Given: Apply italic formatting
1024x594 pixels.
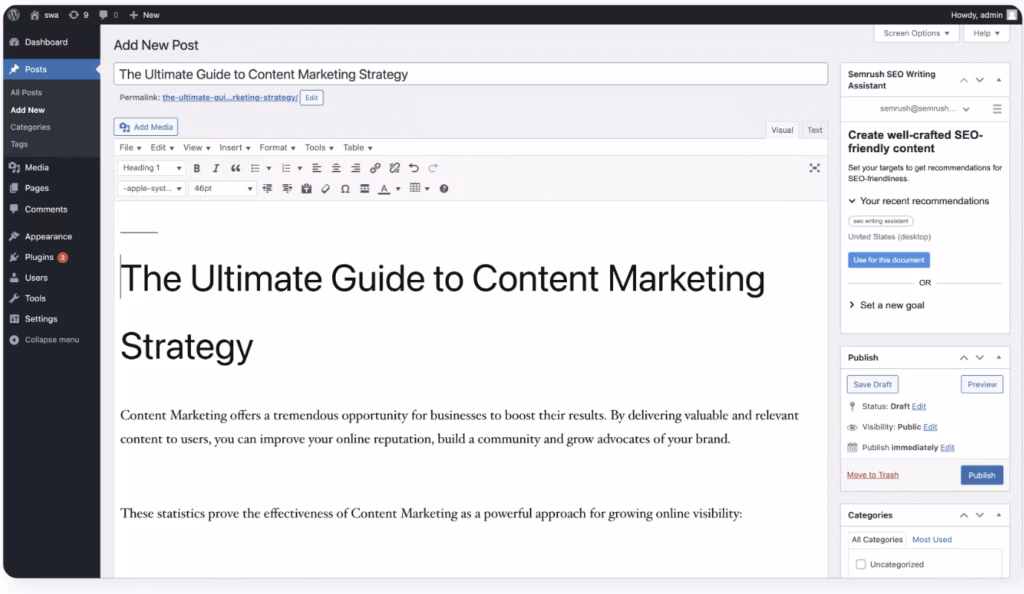Looking at the screenshot, I should 216,168.
